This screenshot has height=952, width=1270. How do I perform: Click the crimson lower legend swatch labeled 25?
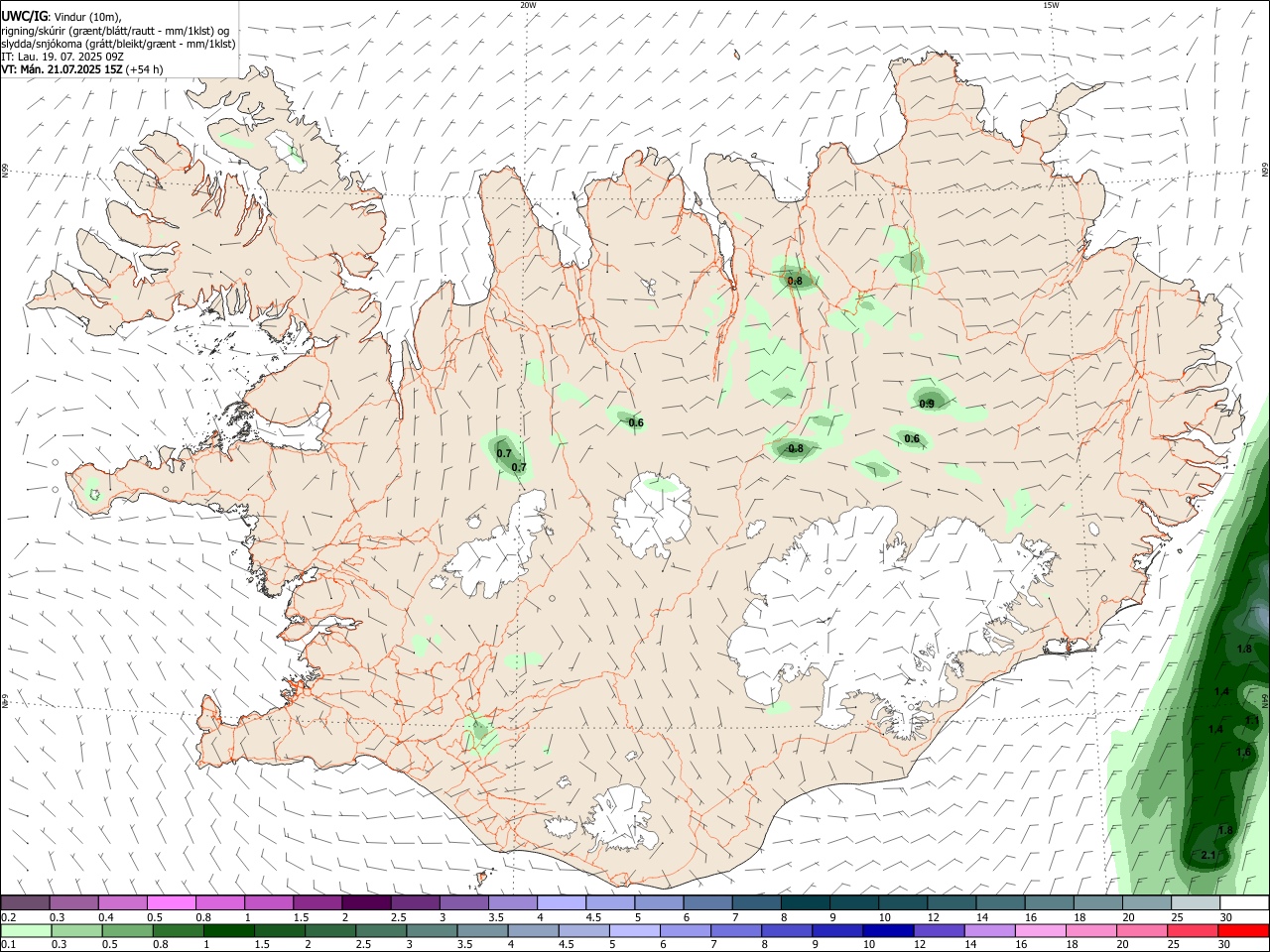coord(1192,931)
